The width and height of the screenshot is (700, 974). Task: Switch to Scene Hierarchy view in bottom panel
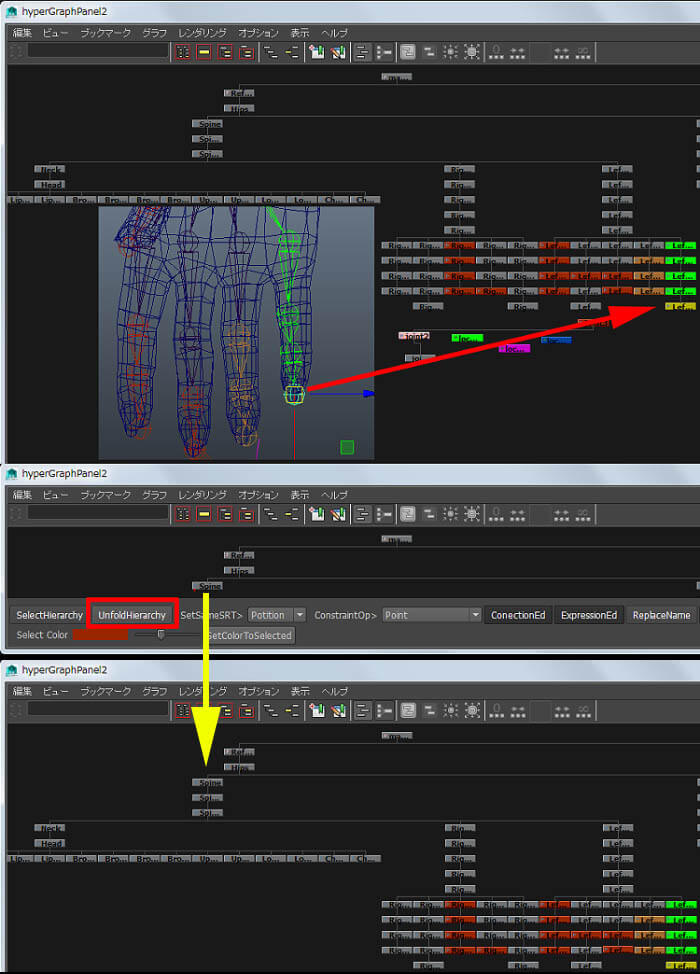270,711
